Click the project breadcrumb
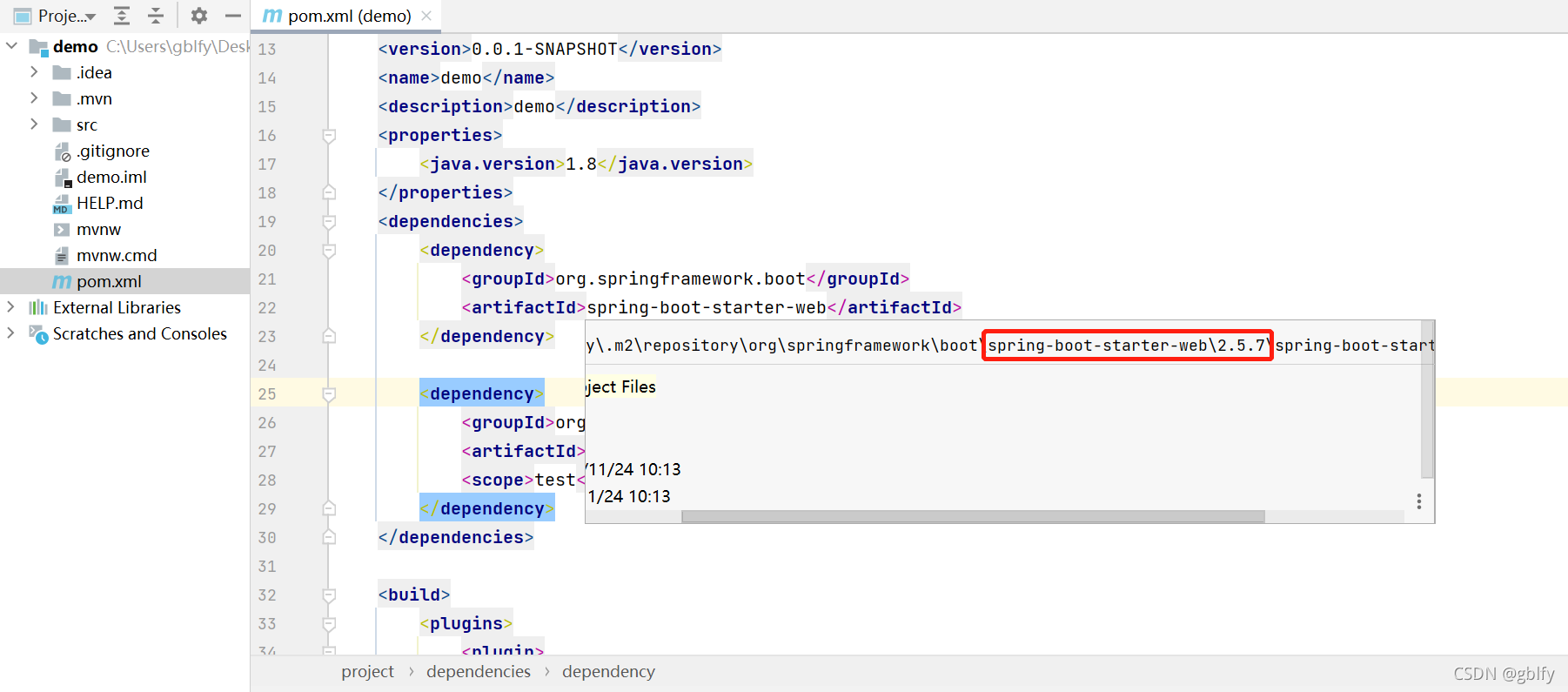The width and height of the screenshot is (1568, 692). tap(367, 671)
